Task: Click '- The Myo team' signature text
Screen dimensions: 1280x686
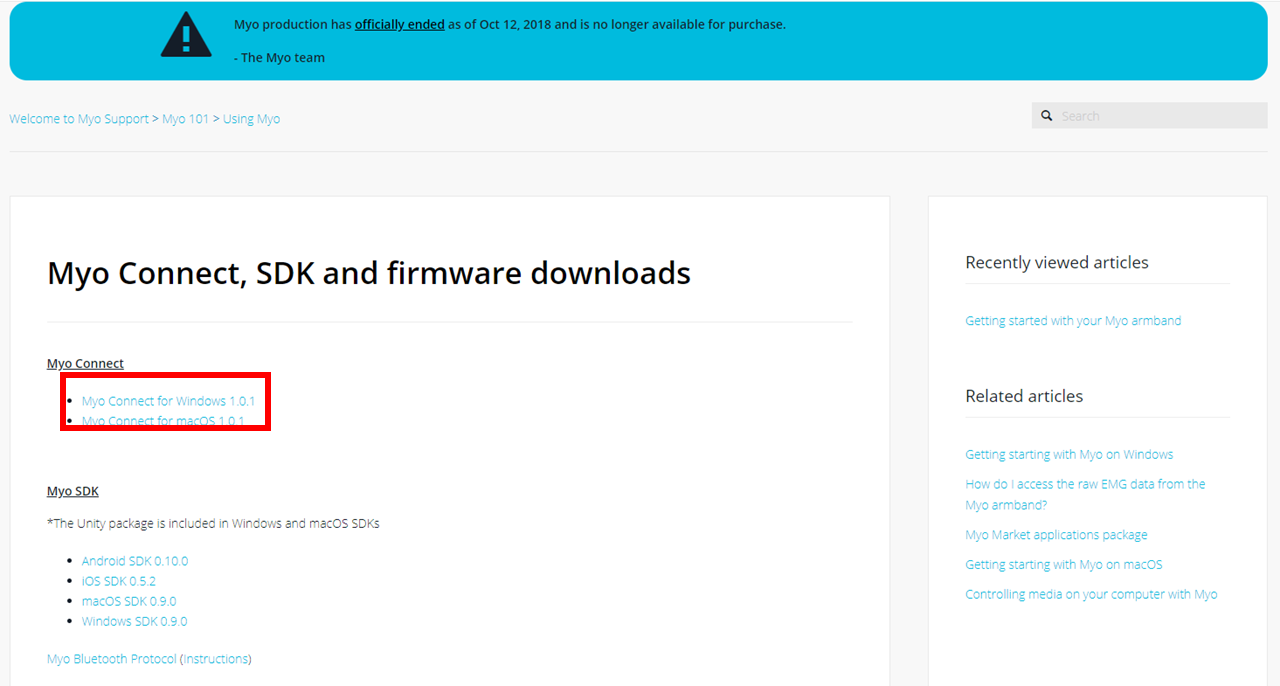Action: (279, 58)
